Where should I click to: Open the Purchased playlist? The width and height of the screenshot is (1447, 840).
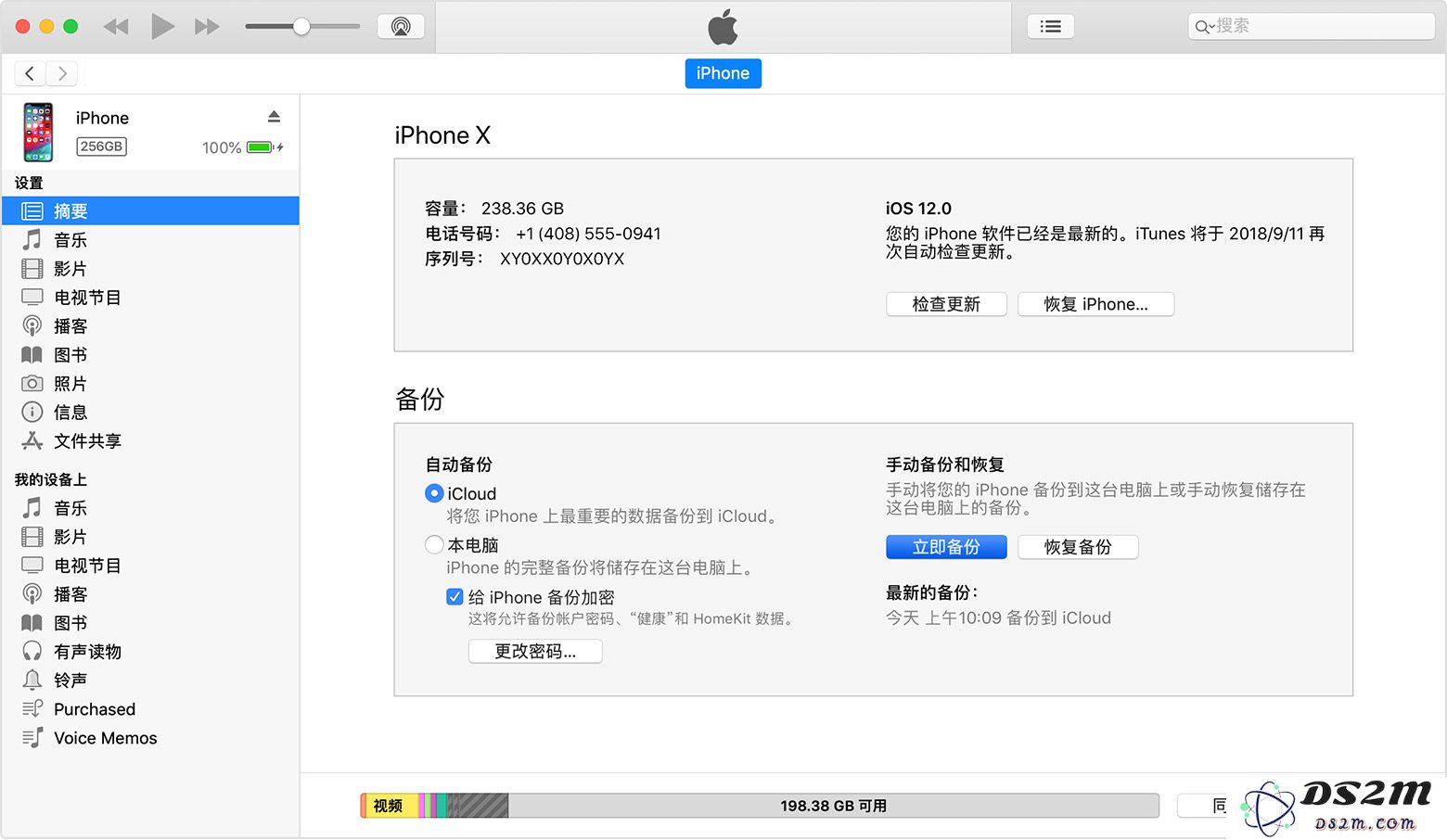(150, 709)
